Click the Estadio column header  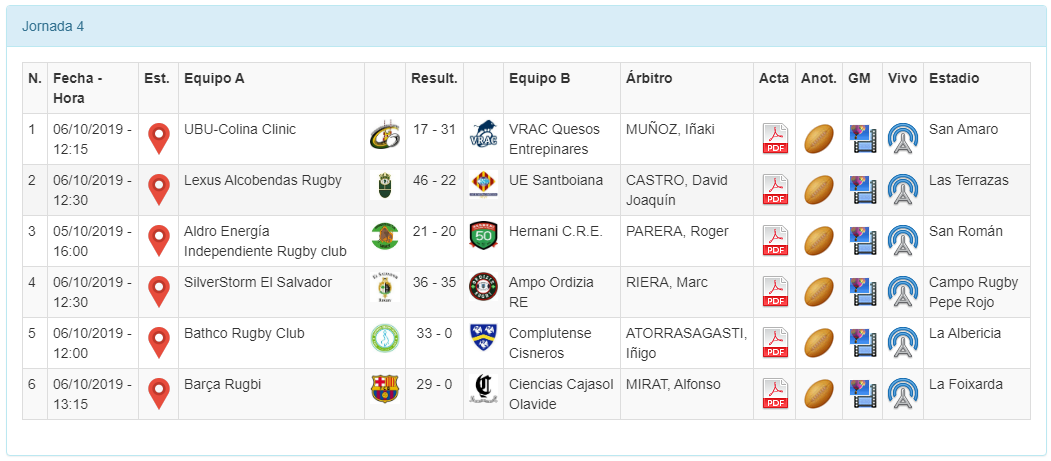(x=954, y=78)
